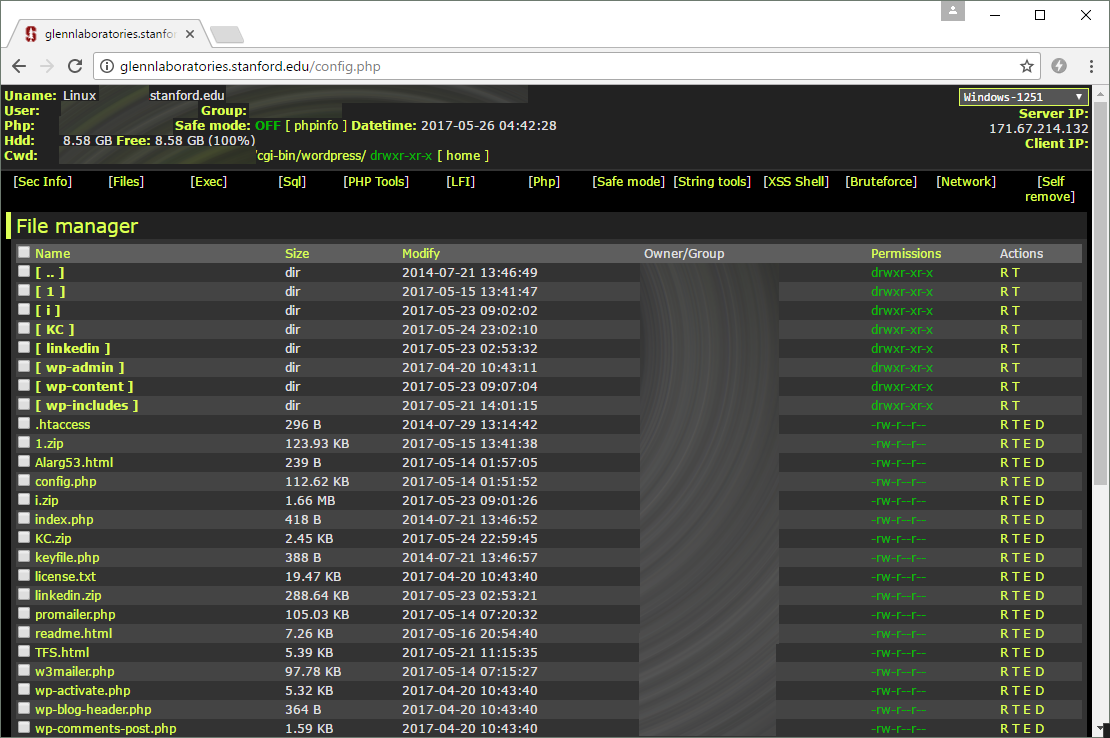Click the [Self remove] option
This screenshot has height=738, width=1110.
point(1051,189)
